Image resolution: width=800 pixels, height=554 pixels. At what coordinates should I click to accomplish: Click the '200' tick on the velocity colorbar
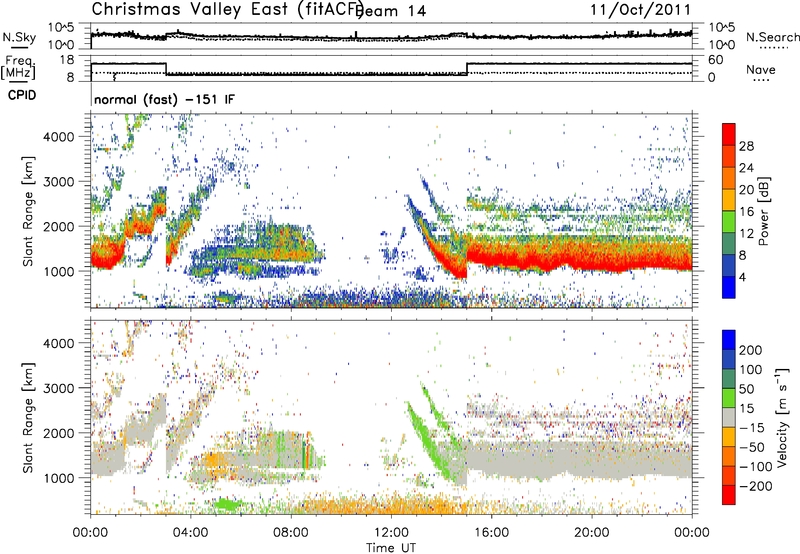[751, 350]
